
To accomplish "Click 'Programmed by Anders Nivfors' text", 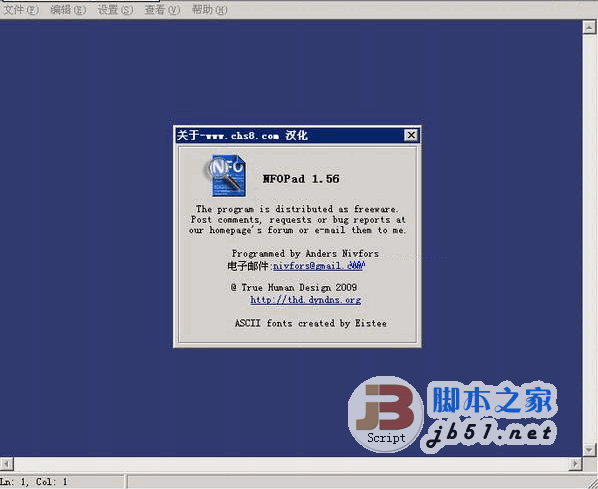I will point(305,254).
